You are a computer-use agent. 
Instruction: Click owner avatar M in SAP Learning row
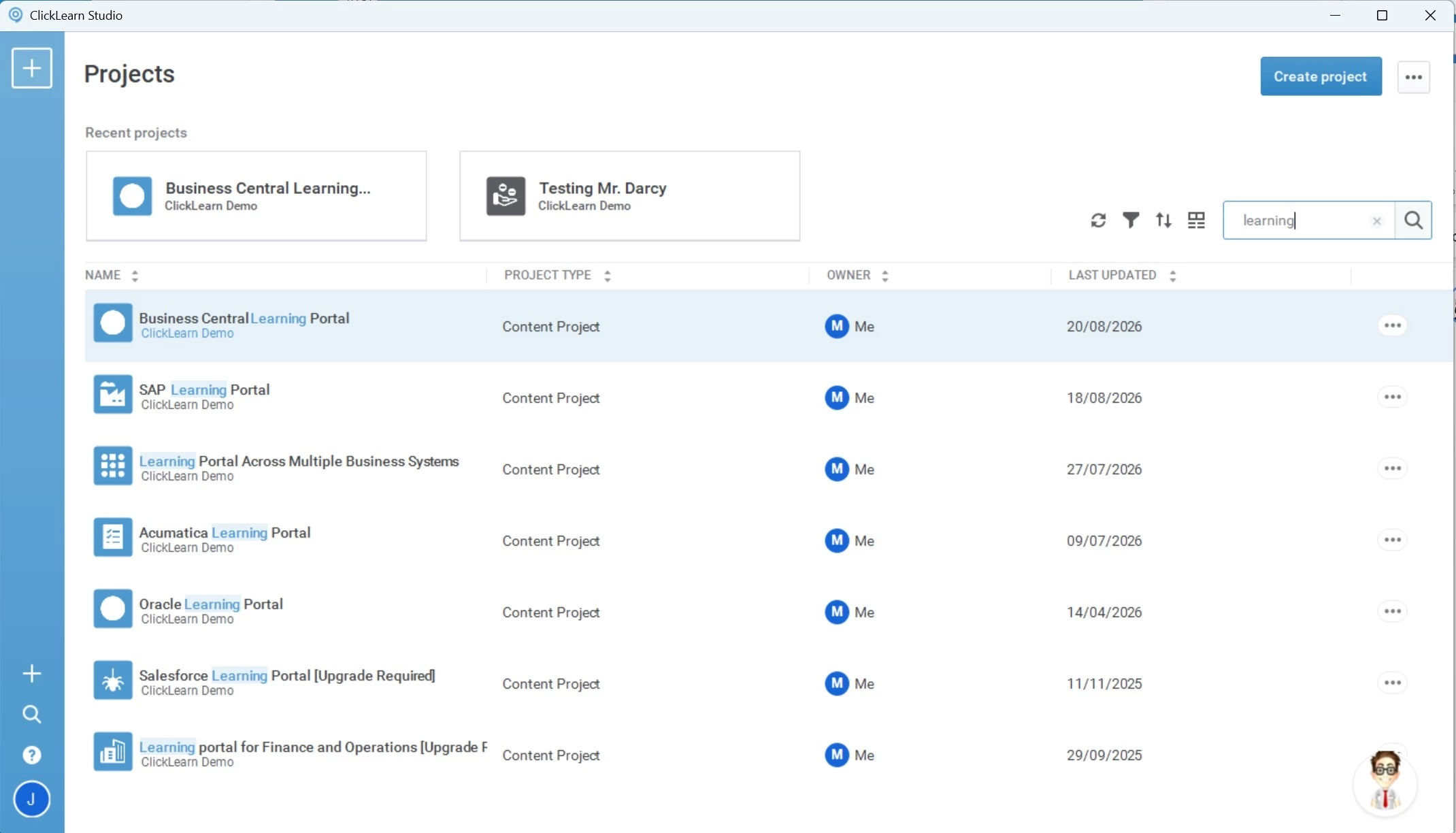[837, 397]
